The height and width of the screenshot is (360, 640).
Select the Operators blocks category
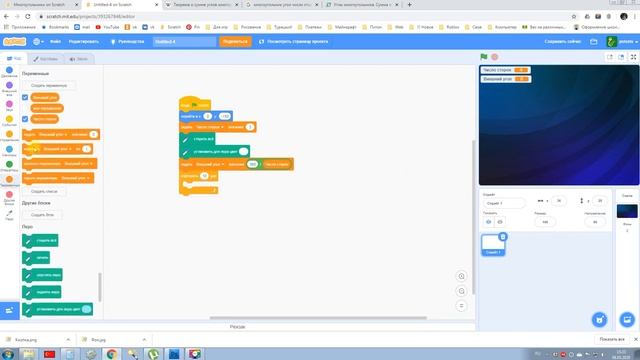[9, 166]
